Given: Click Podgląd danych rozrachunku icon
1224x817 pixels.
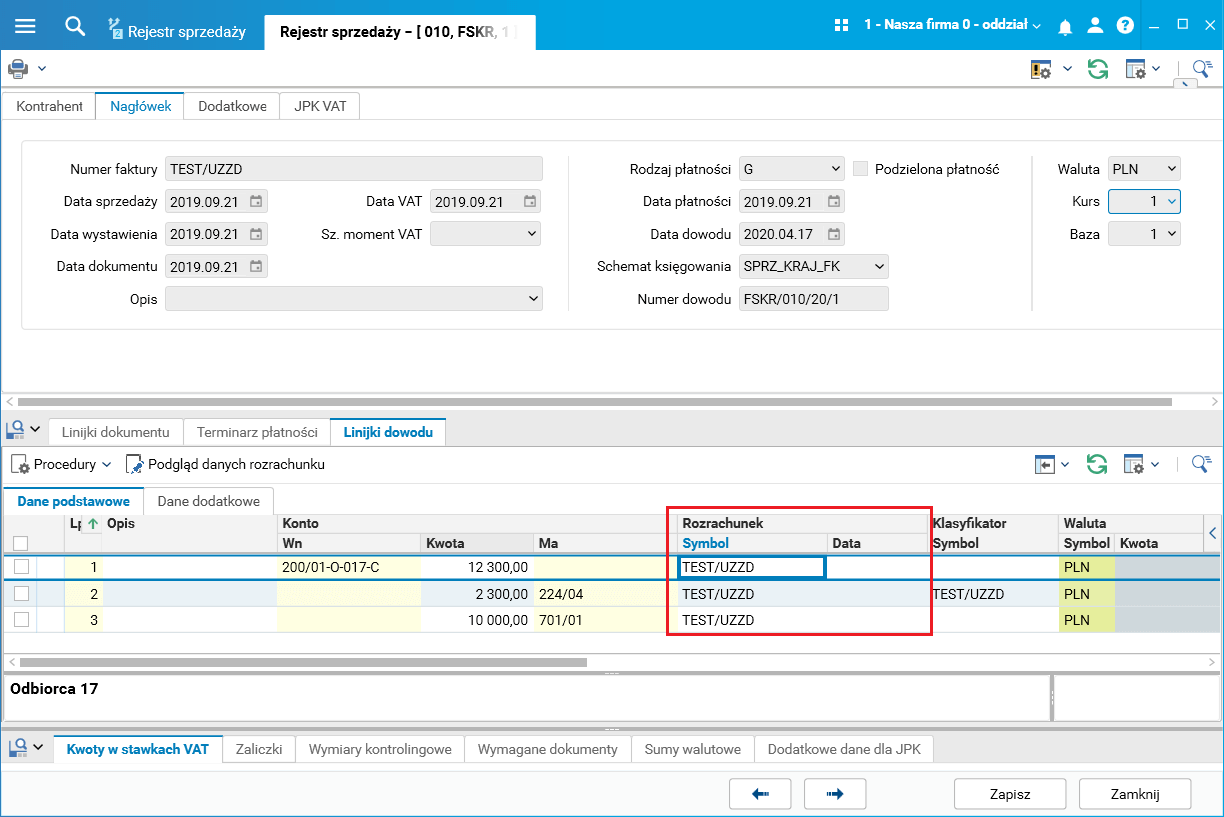Looking at the screenshot, I should [135, 464].
